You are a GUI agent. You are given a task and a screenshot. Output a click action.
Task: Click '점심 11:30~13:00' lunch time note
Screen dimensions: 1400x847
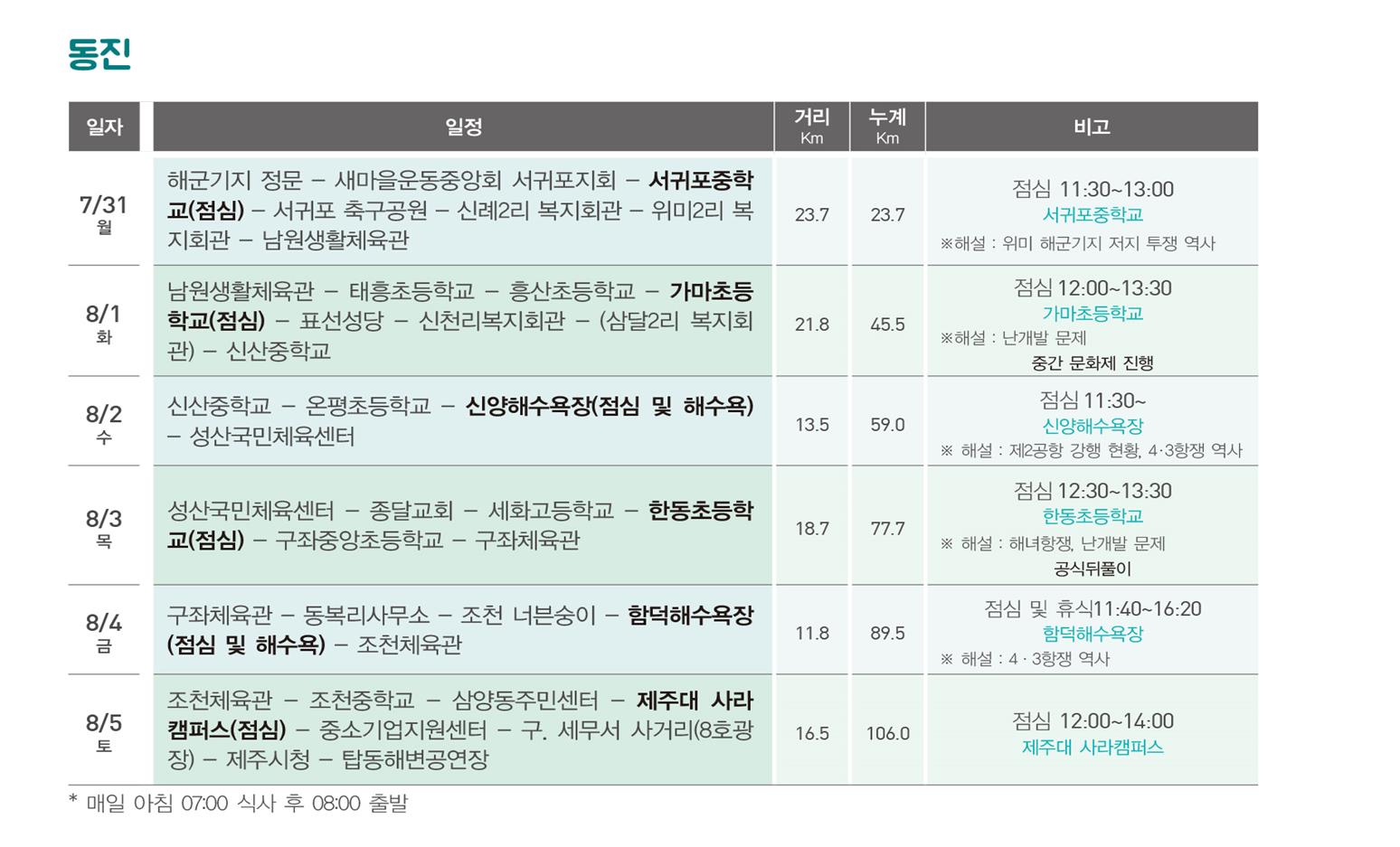pos(1093,189)
